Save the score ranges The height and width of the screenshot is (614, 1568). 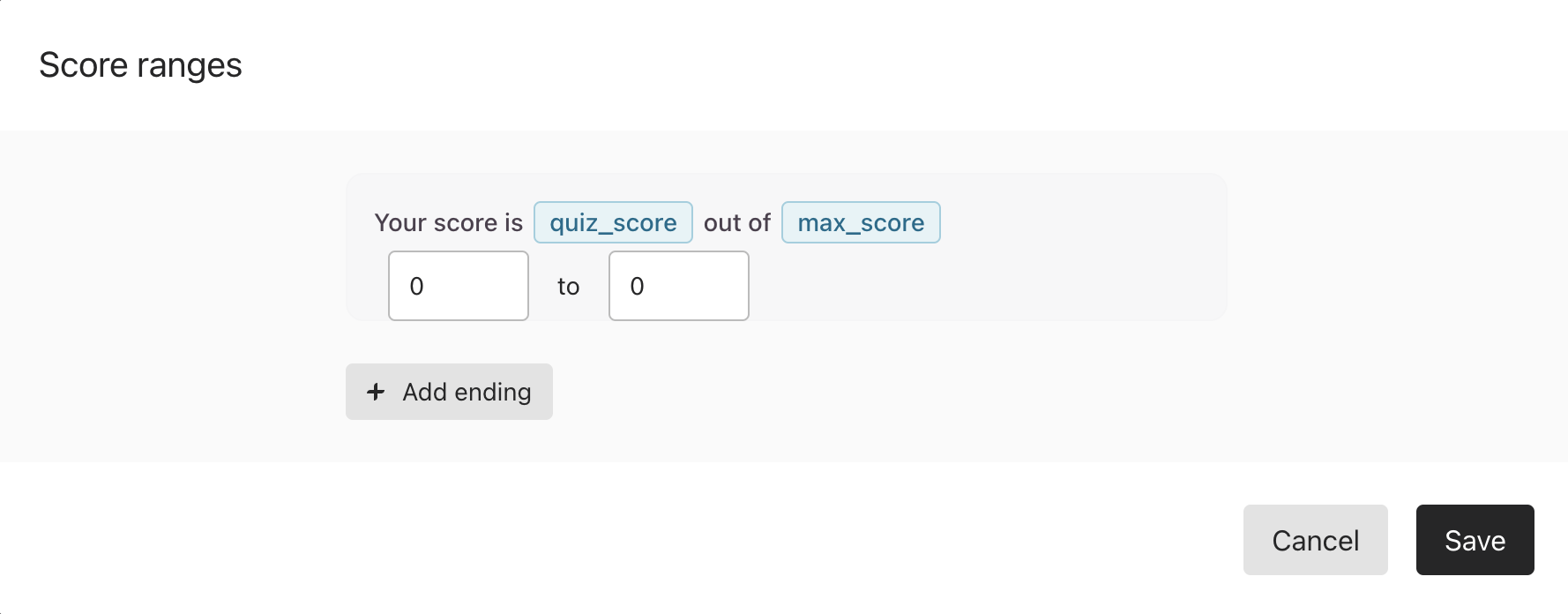point(1475,540)
